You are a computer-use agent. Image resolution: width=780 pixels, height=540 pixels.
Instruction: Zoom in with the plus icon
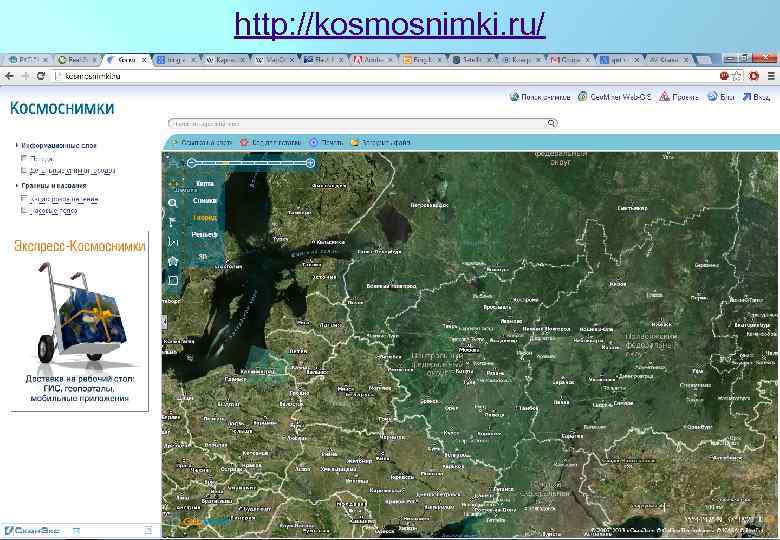point(310,163)
